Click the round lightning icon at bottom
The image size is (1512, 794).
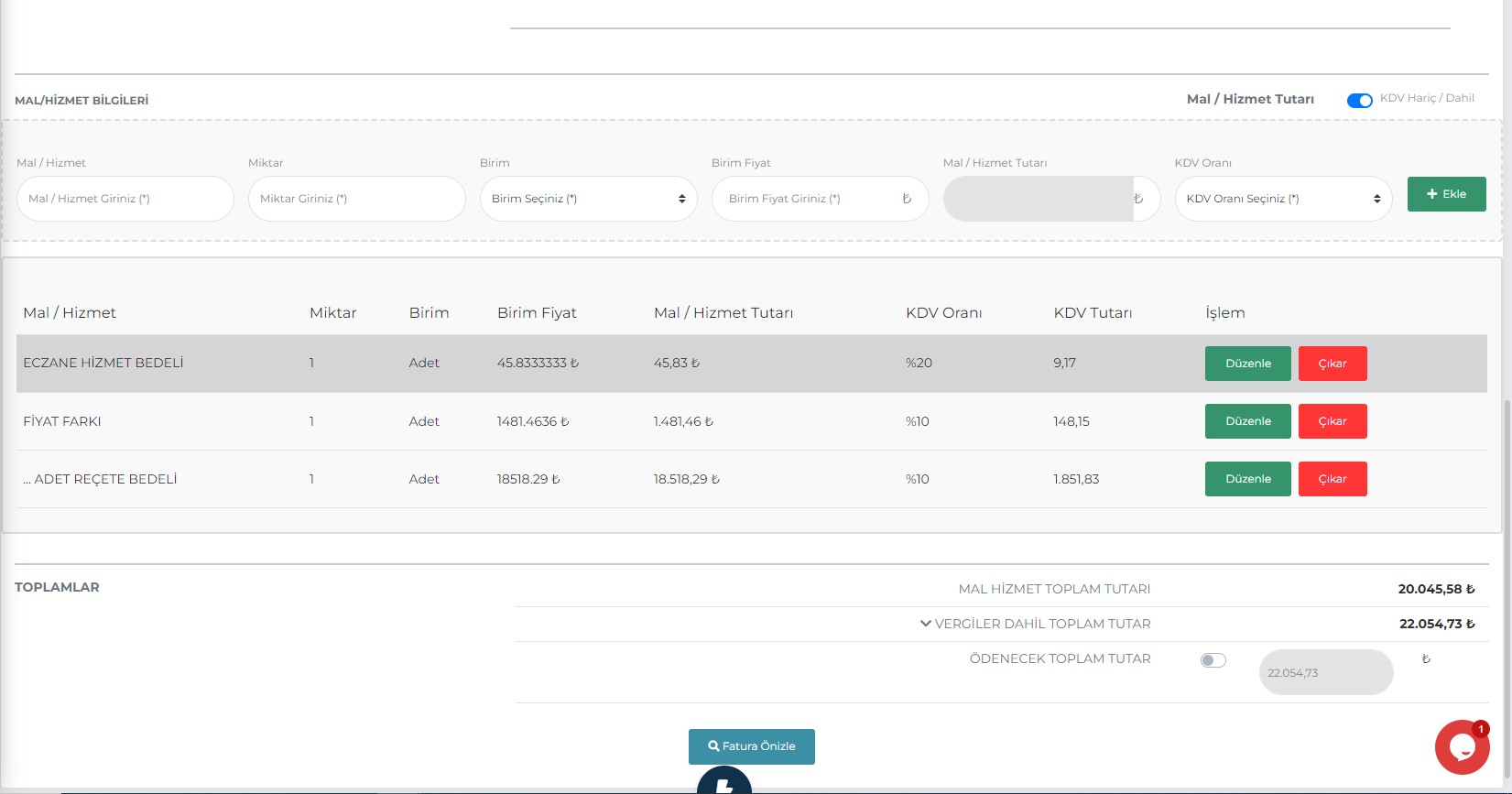coord(723,783)
